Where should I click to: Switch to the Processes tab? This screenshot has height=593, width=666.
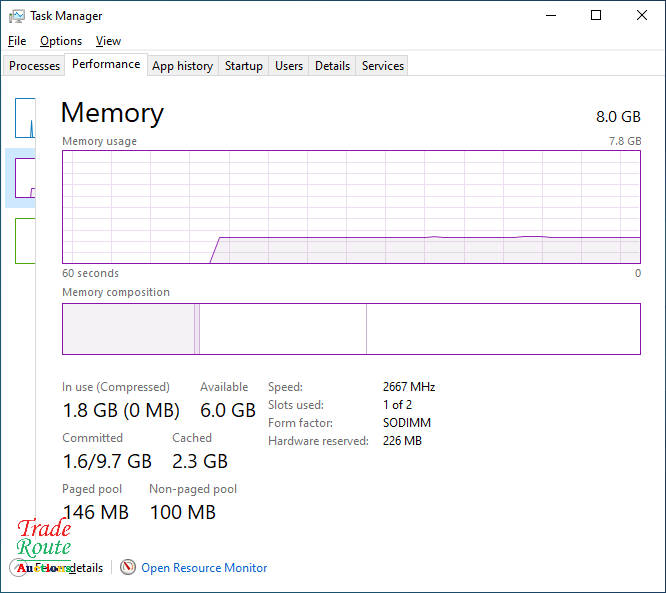(35, 66)
